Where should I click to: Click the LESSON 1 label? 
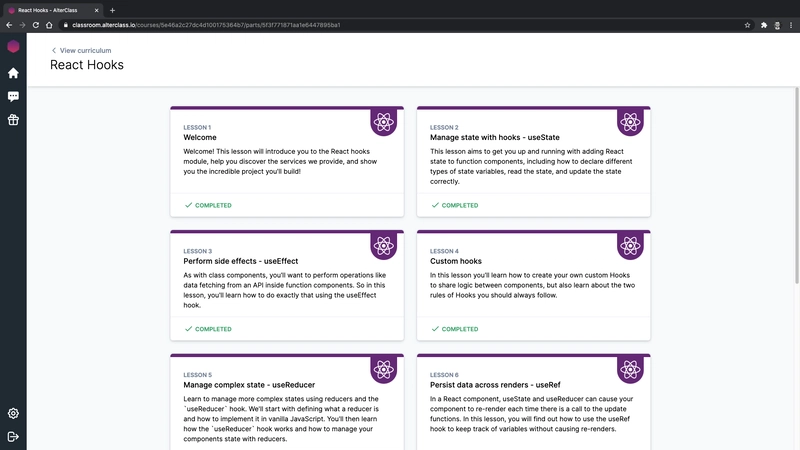[197, 128]
